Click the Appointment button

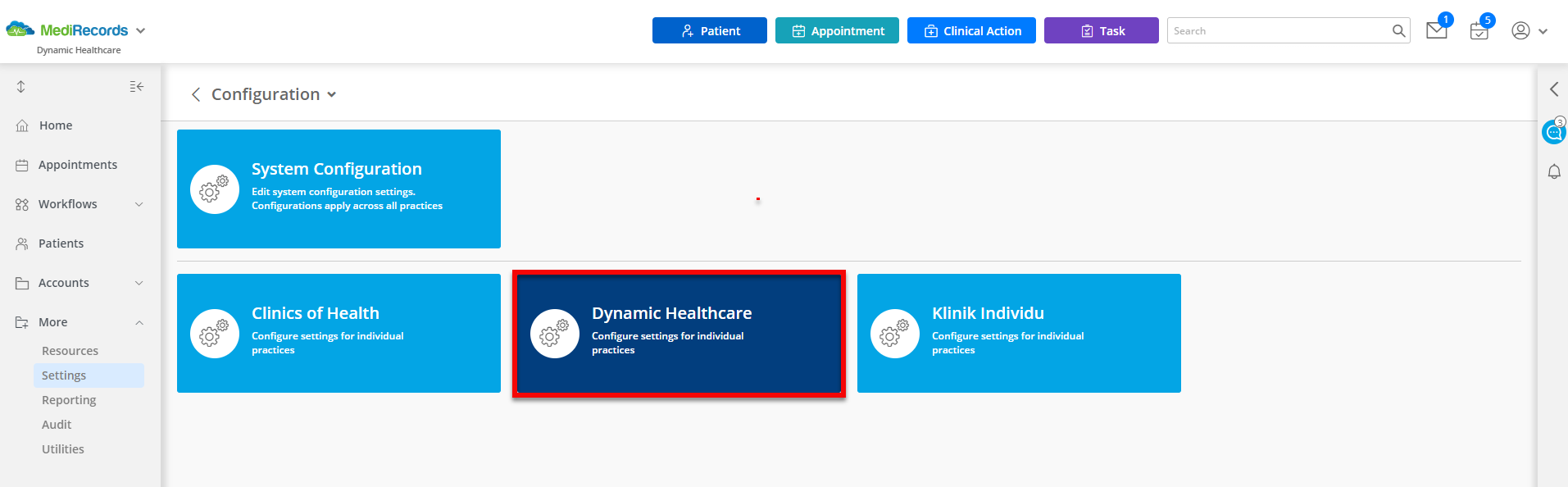[x=837, y=30]
